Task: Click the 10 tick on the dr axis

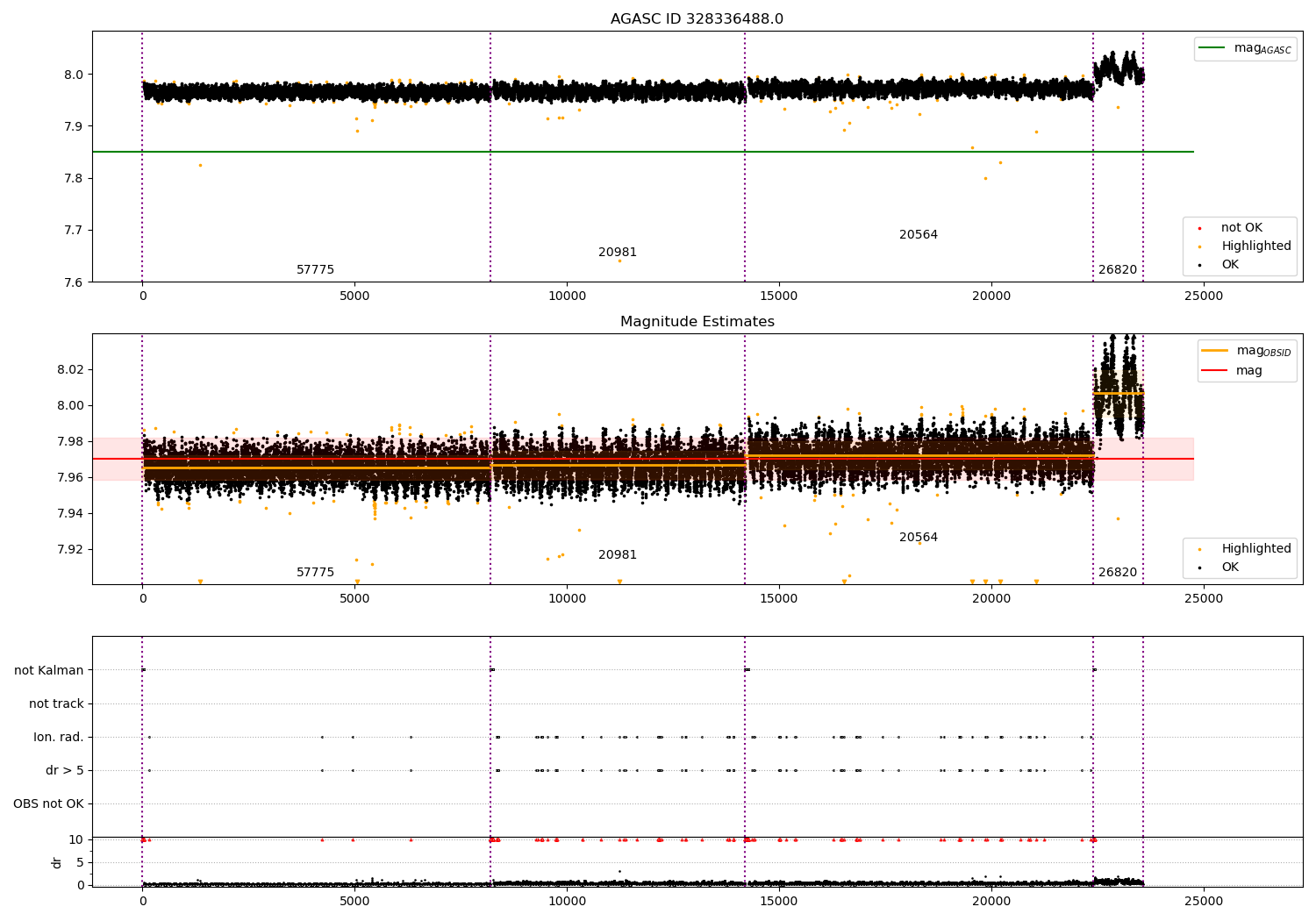Action: tap(76, 839)
